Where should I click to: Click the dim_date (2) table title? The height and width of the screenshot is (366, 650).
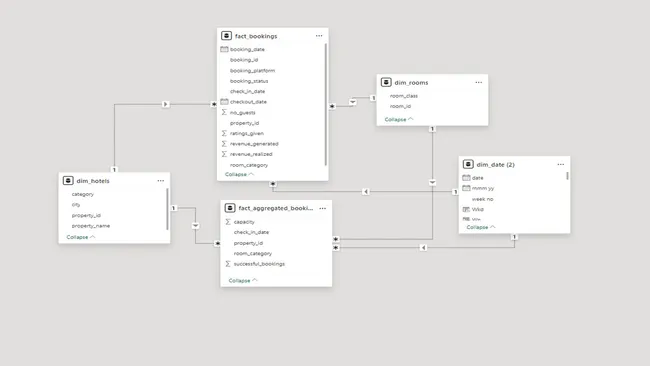pyautogui.click(x=495, y=165)
